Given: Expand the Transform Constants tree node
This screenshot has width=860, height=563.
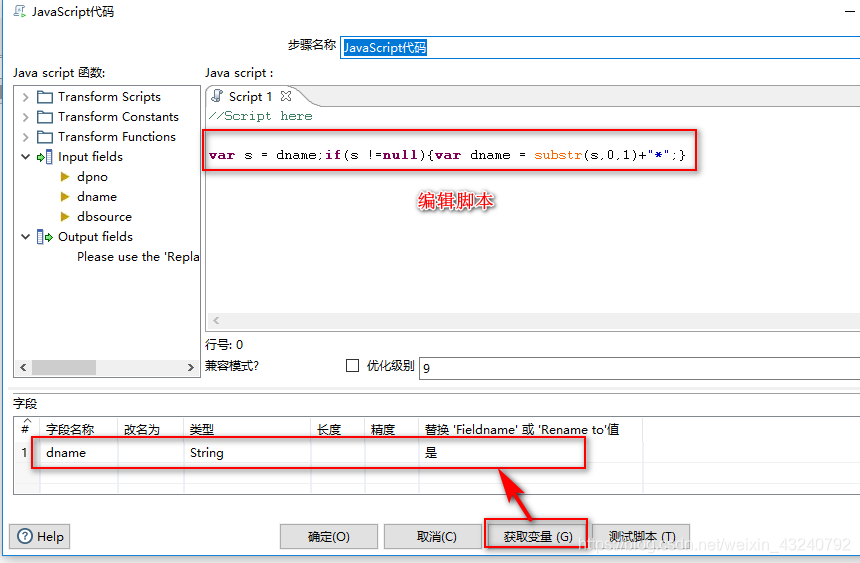Looking at the screenshot, I should pos(25,117).
